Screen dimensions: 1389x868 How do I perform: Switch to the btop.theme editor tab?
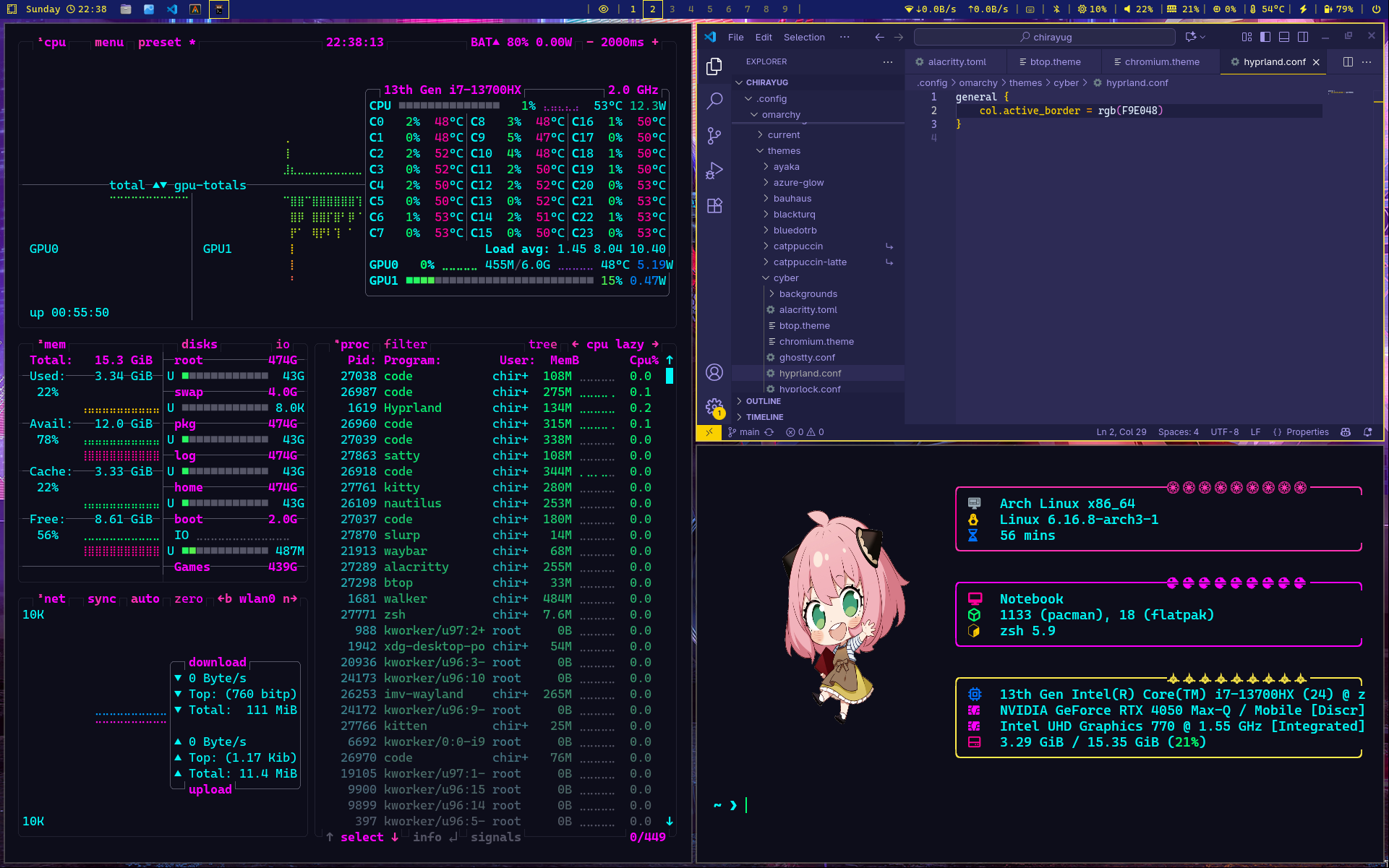pos(1054,62)
